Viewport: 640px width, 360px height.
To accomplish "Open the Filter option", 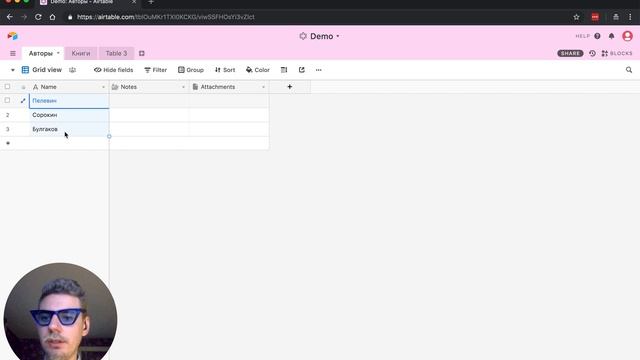I will pos(156,70).
